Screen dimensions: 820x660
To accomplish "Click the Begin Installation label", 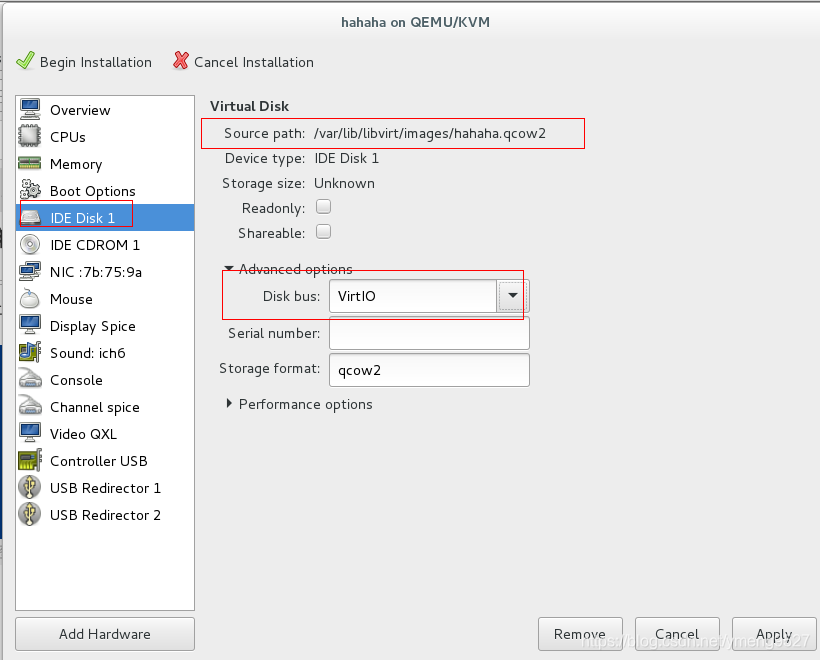I will [x=96, y=62].
